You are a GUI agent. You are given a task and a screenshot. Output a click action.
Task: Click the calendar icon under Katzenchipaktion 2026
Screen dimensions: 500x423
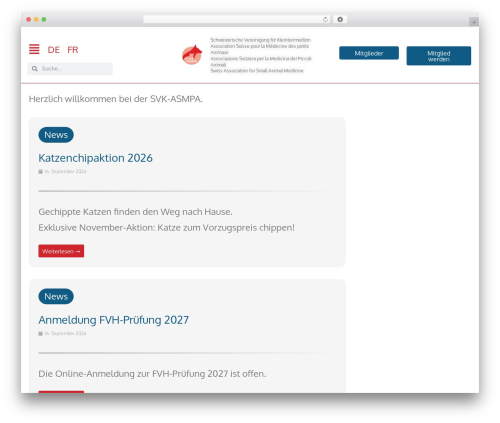tap(40, 171)
